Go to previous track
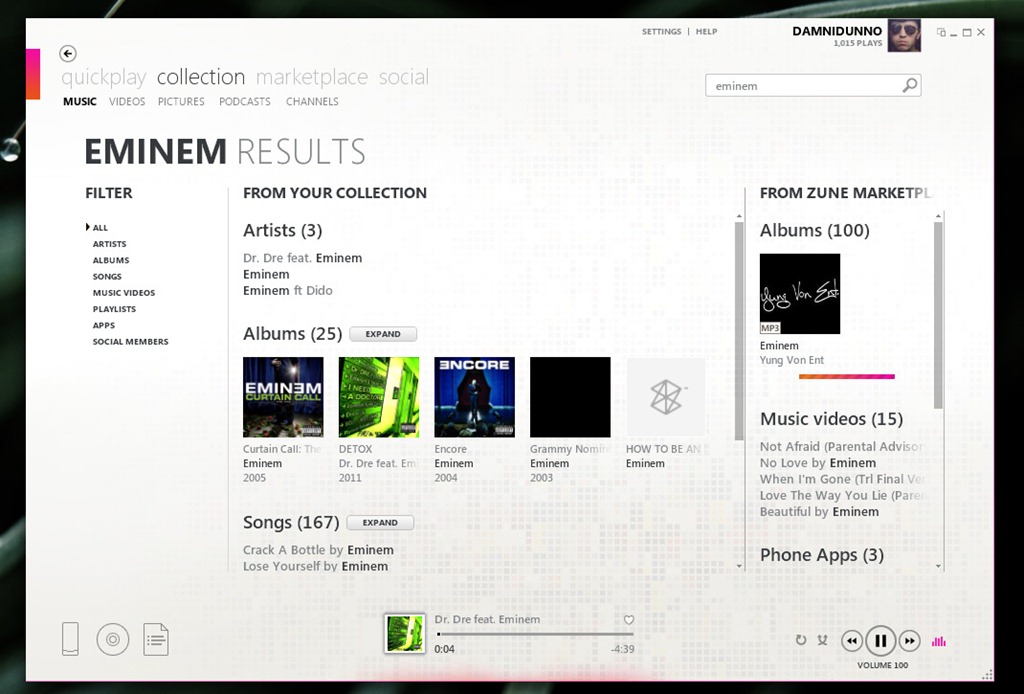1024x694 pixels. tap(851, 641)
